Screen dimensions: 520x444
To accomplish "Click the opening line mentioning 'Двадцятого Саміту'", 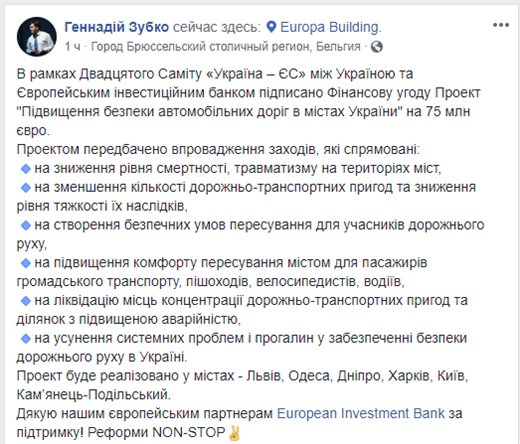I will click(x=215, y=74).
